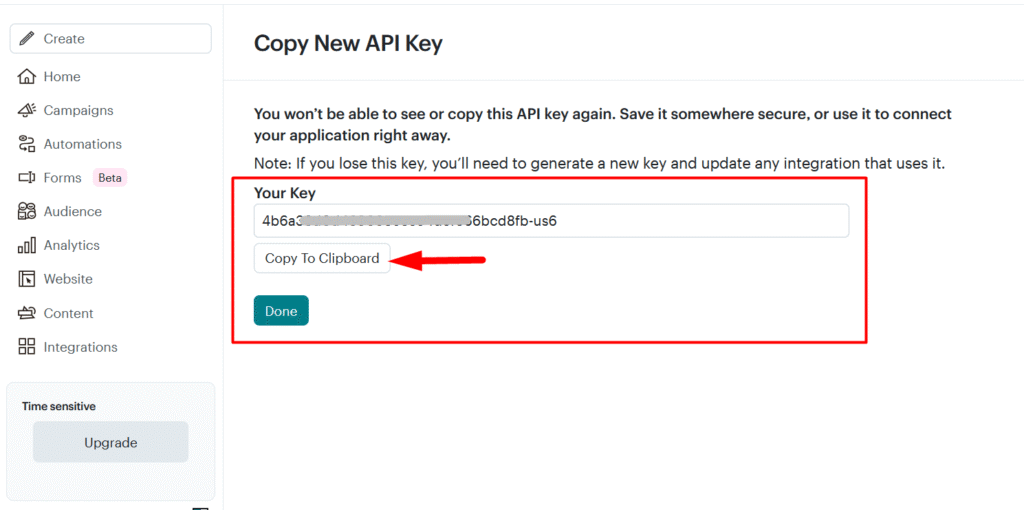Click the Automations workflow icon
Screen dimensions: 1024x510
pos(27,144)
